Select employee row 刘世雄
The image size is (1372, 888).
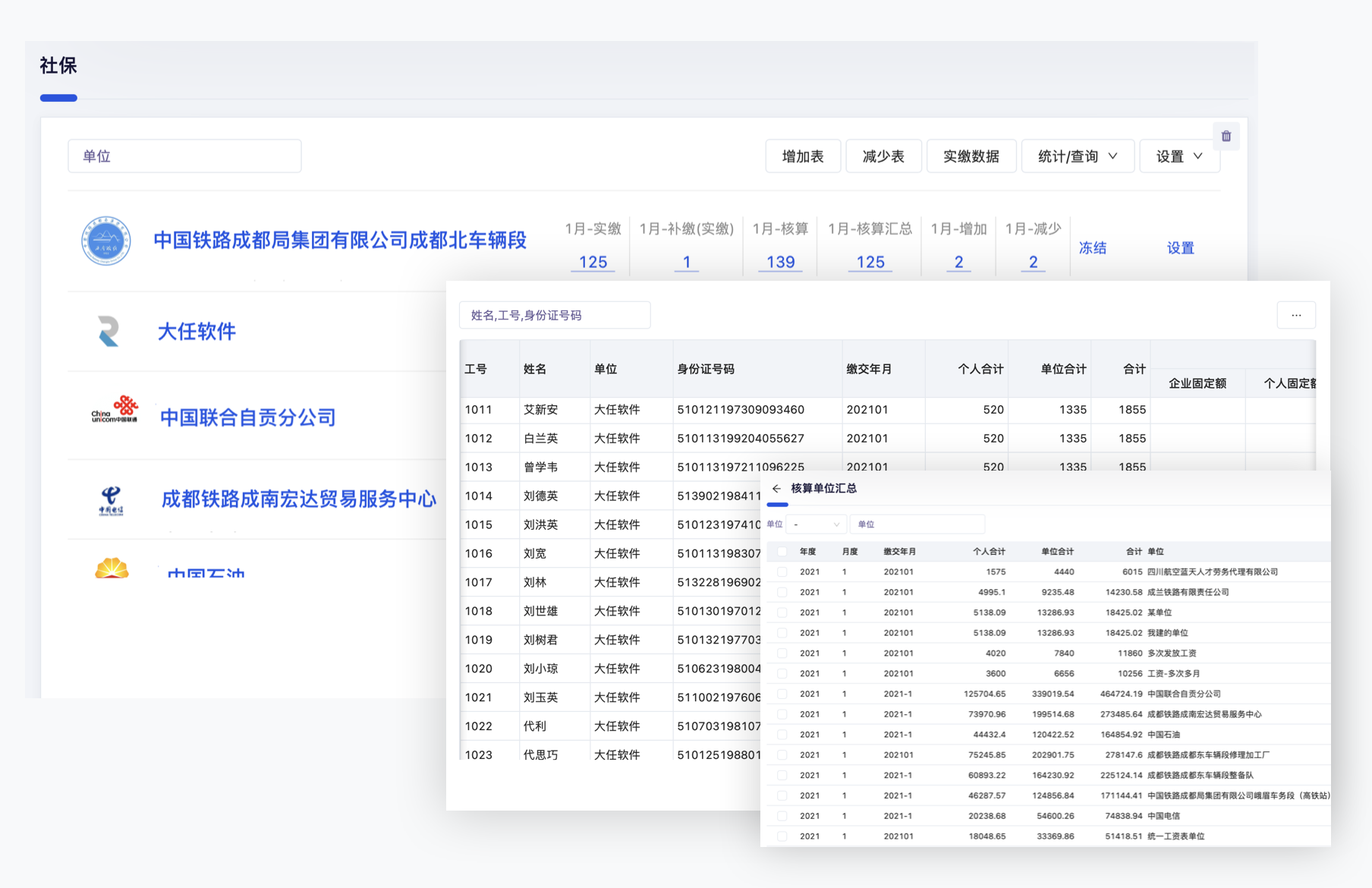tap(611, 612)
